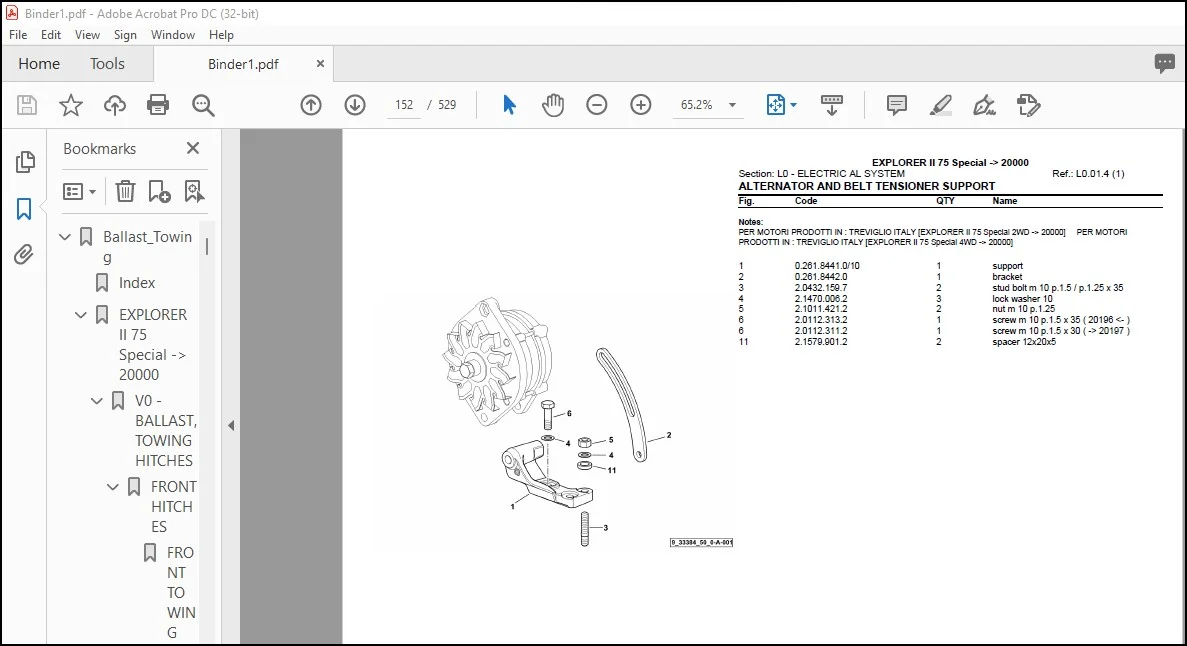
Task: Select the Ballast_Towing bookmark label
Action: [x=148, y=247]
